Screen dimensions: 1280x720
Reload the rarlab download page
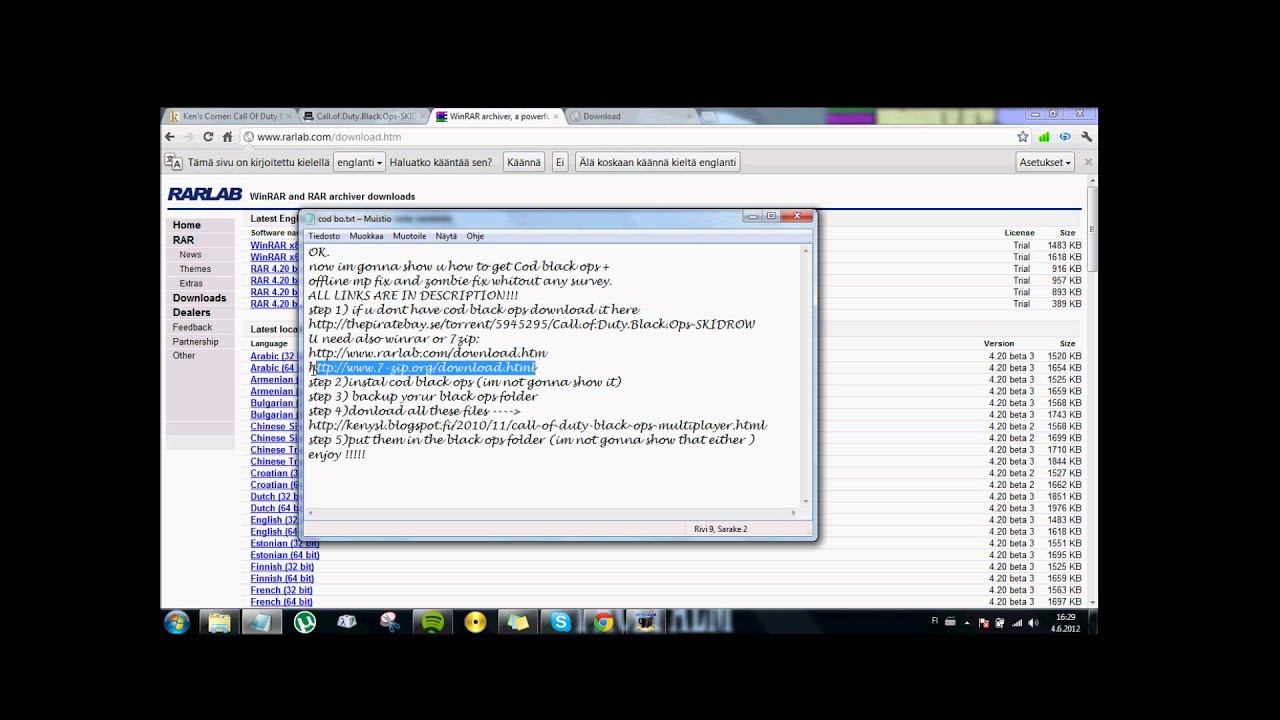tap(208, 137)
